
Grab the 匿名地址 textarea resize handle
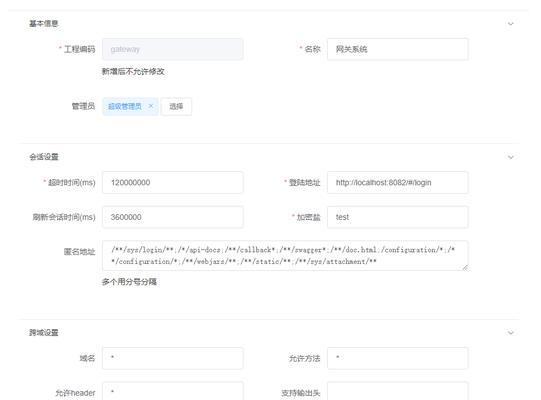465,267
